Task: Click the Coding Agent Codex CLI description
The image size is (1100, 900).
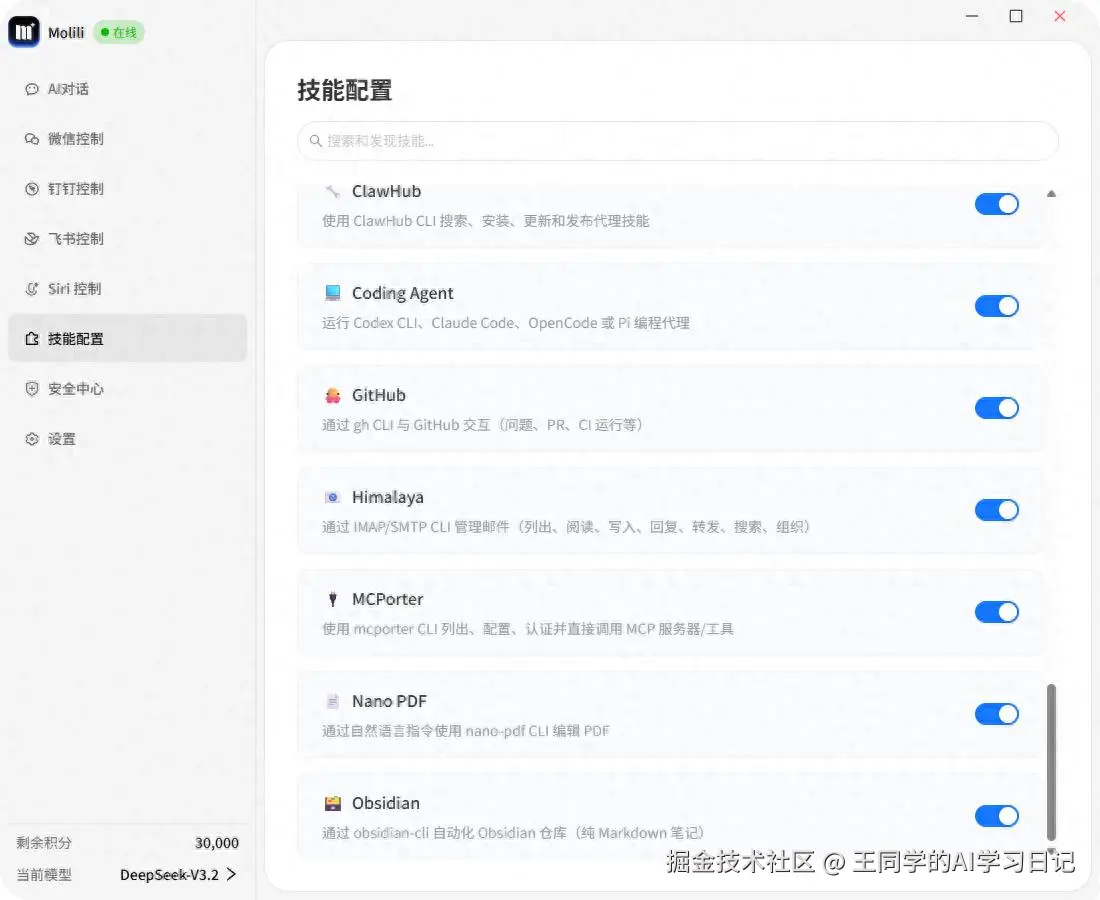Action: (x=506, y=323)
